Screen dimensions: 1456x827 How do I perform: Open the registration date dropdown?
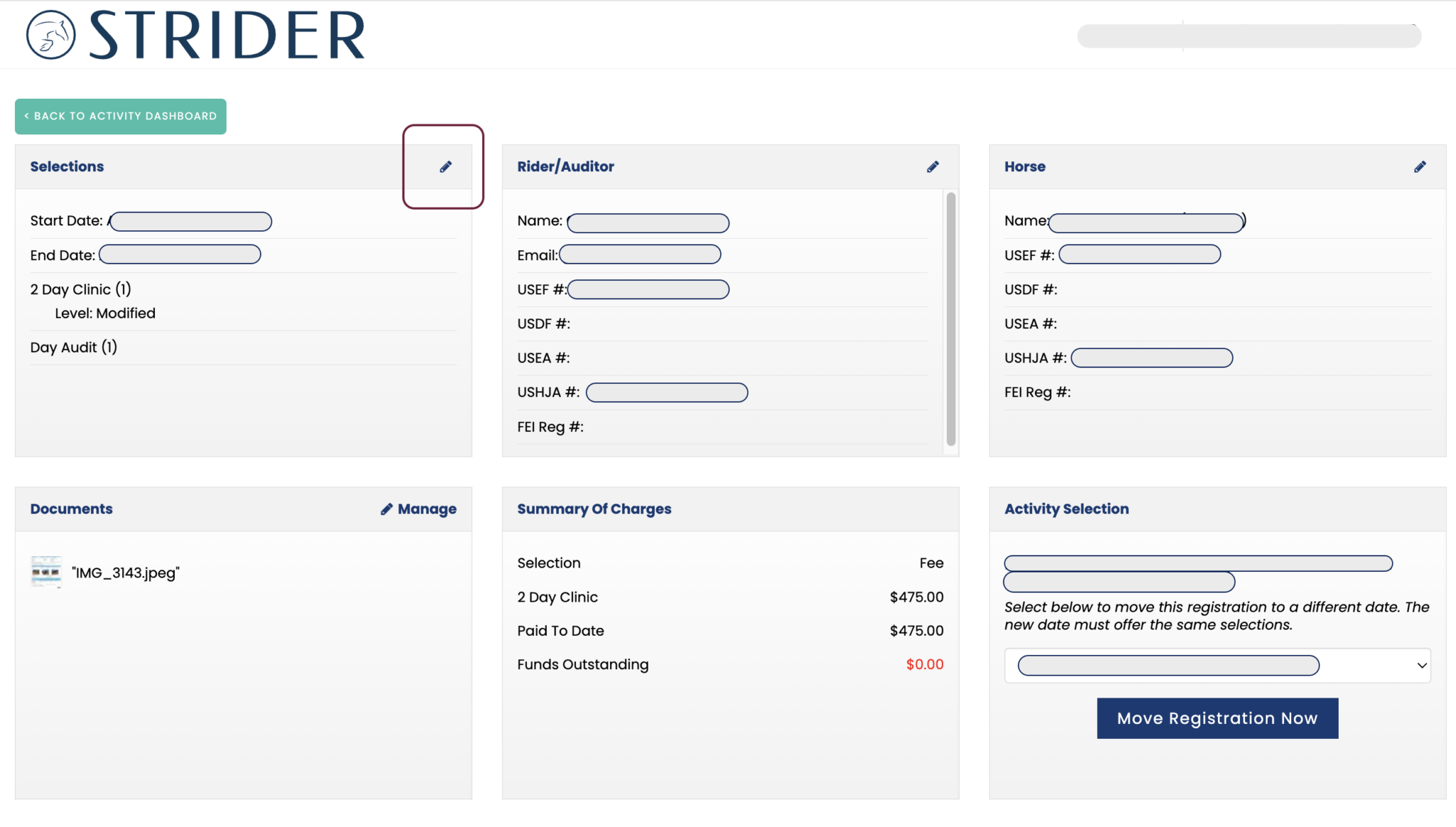[1216, 665]
